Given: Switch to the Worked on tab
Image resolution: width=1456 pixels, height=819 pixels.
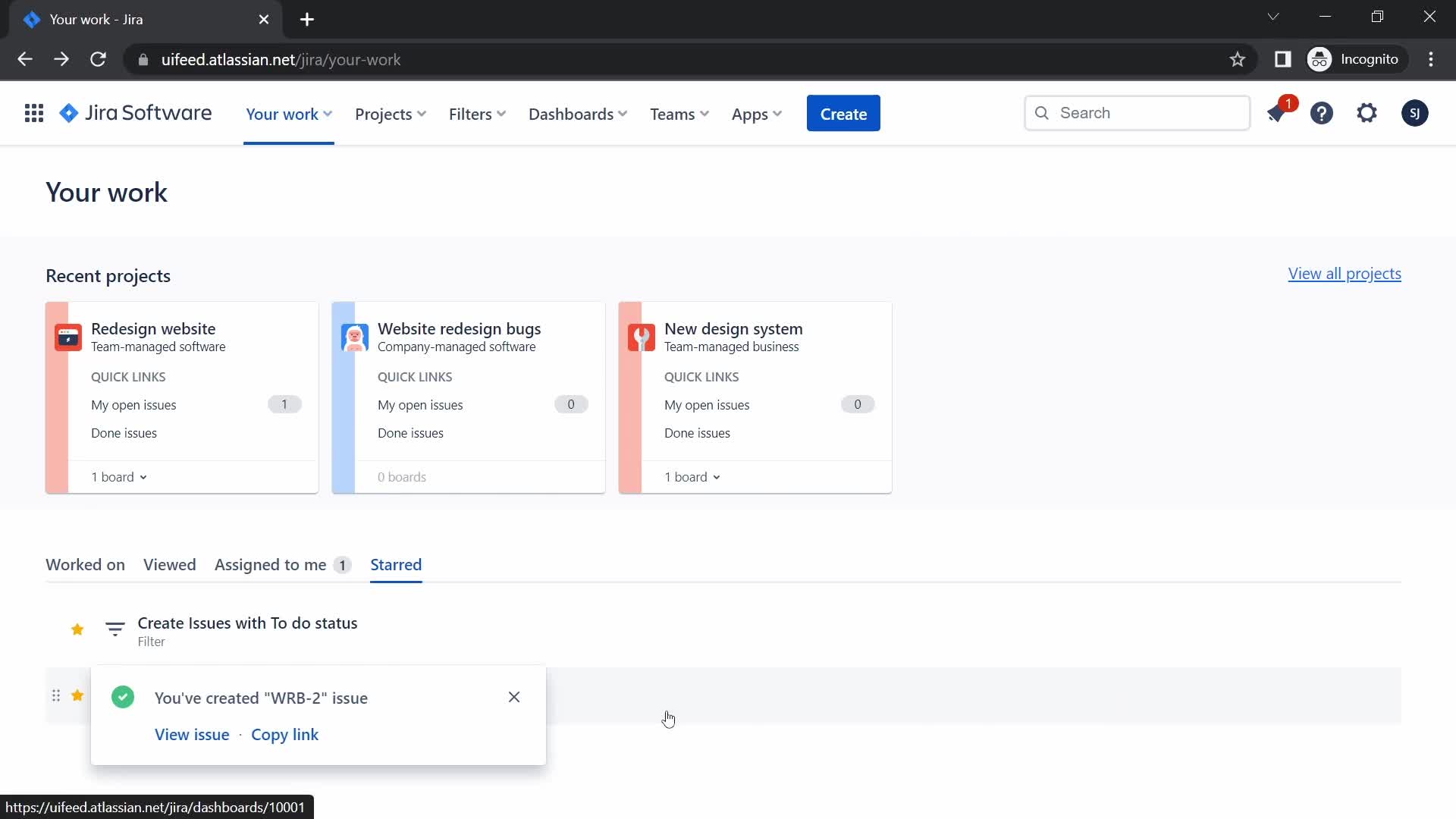Looking at the screenshot, I should point(85,565).
